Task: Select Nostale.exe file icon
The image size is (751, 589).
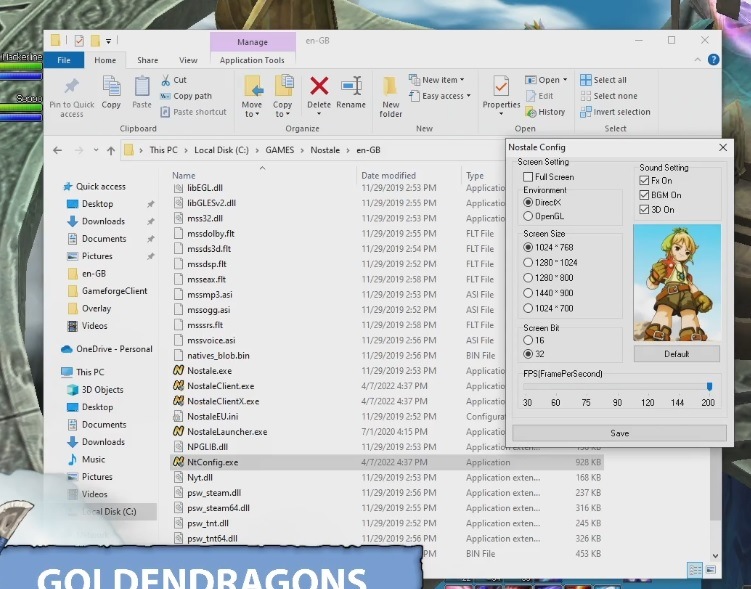Action: [178, 370]
